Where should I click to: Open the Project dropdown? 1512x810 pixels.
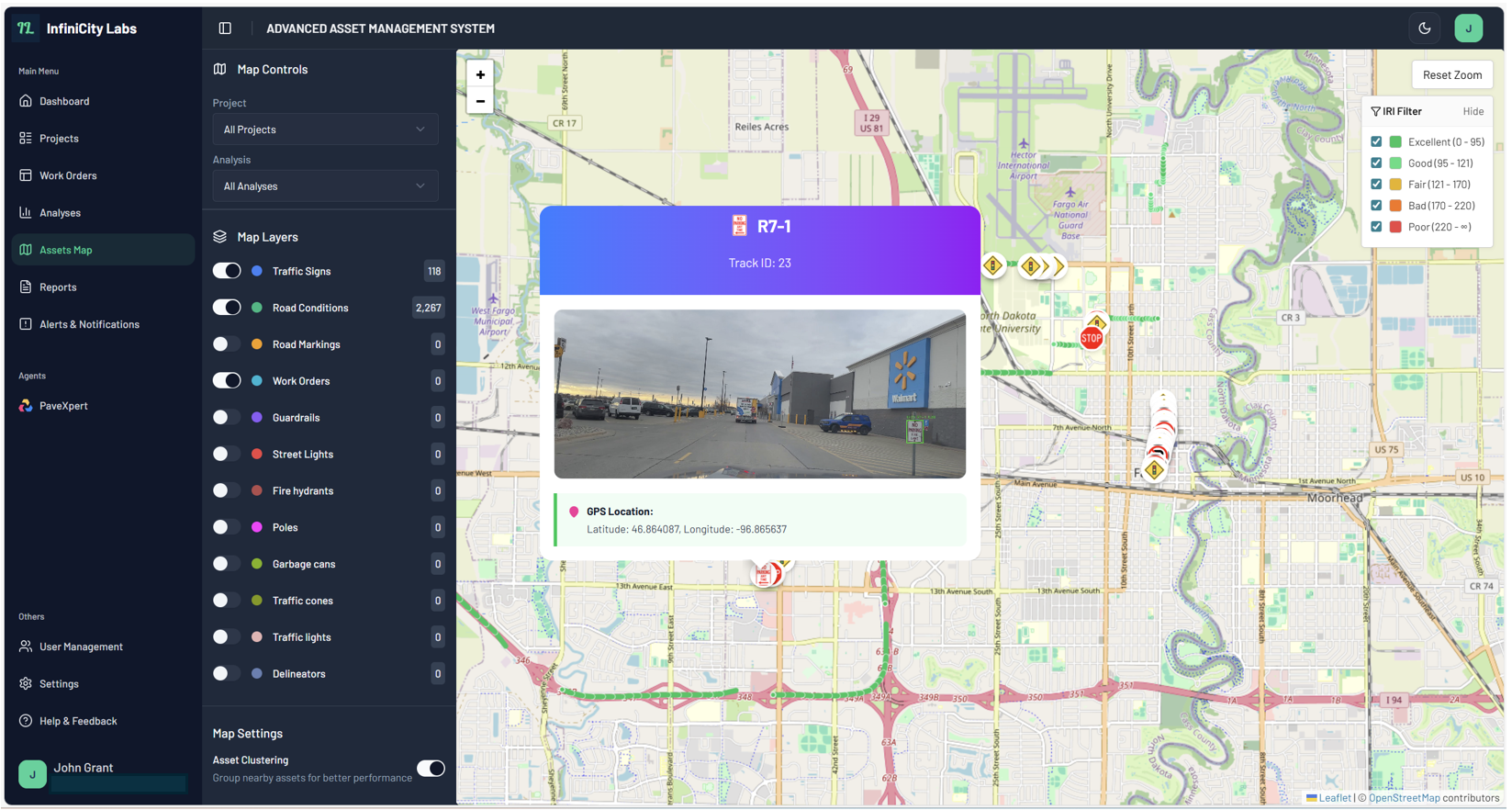tap(325, 129)
